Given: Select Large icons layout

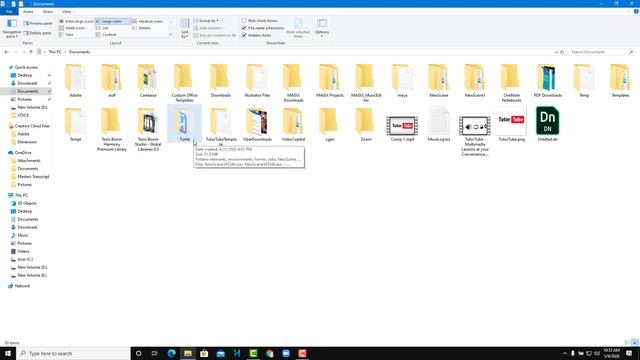Looking at the screenshot, I should 113,21.
